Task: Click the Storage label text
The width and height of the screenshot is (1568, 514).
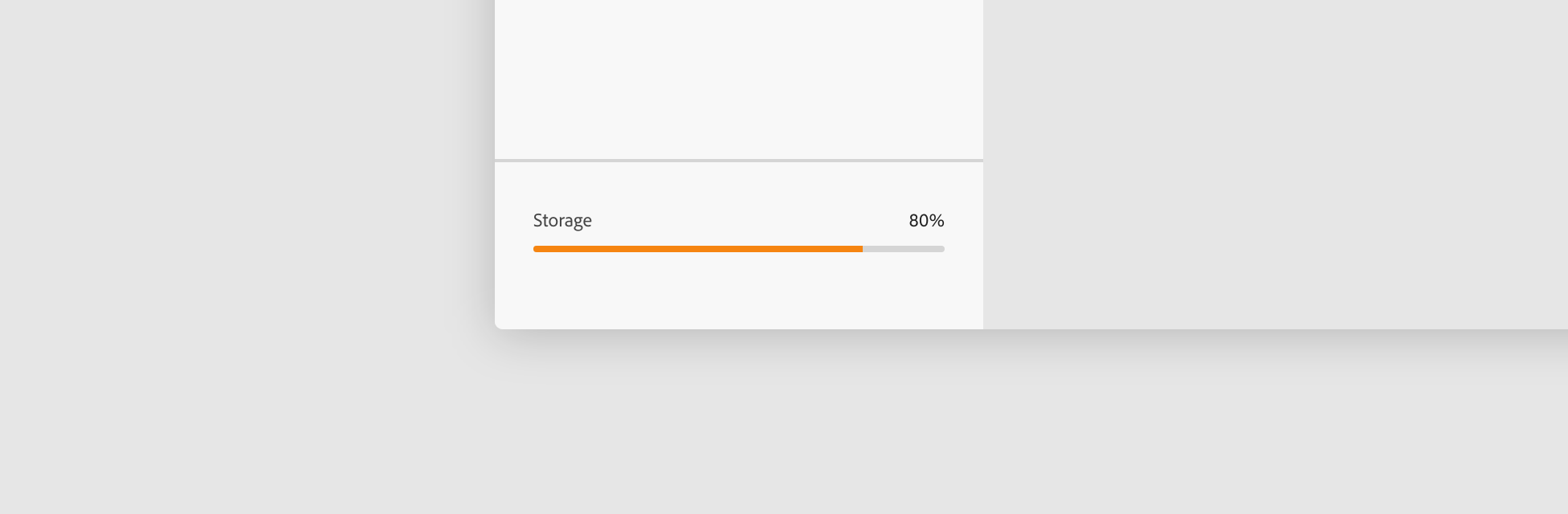Action: (562, 221)
